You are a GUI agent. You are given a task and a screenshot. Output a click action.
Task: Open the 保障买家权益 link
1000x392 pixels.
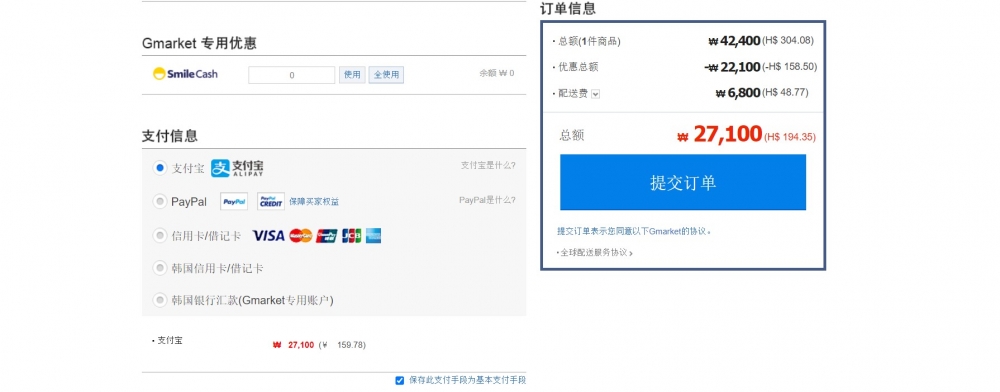(314, 201)
